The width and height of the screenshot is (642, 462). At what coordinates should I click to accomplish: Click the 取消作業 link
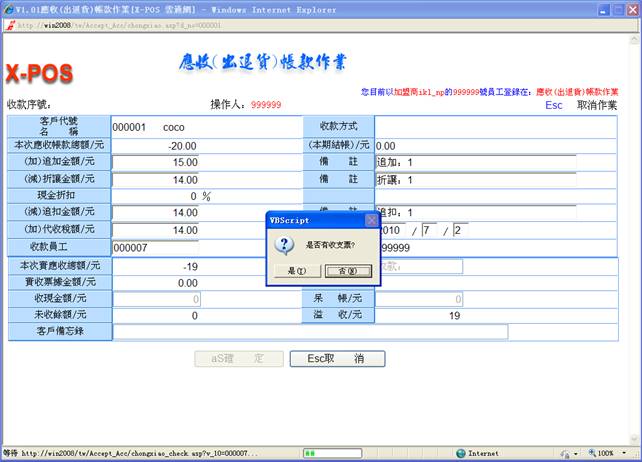click(x=596, y=105)
